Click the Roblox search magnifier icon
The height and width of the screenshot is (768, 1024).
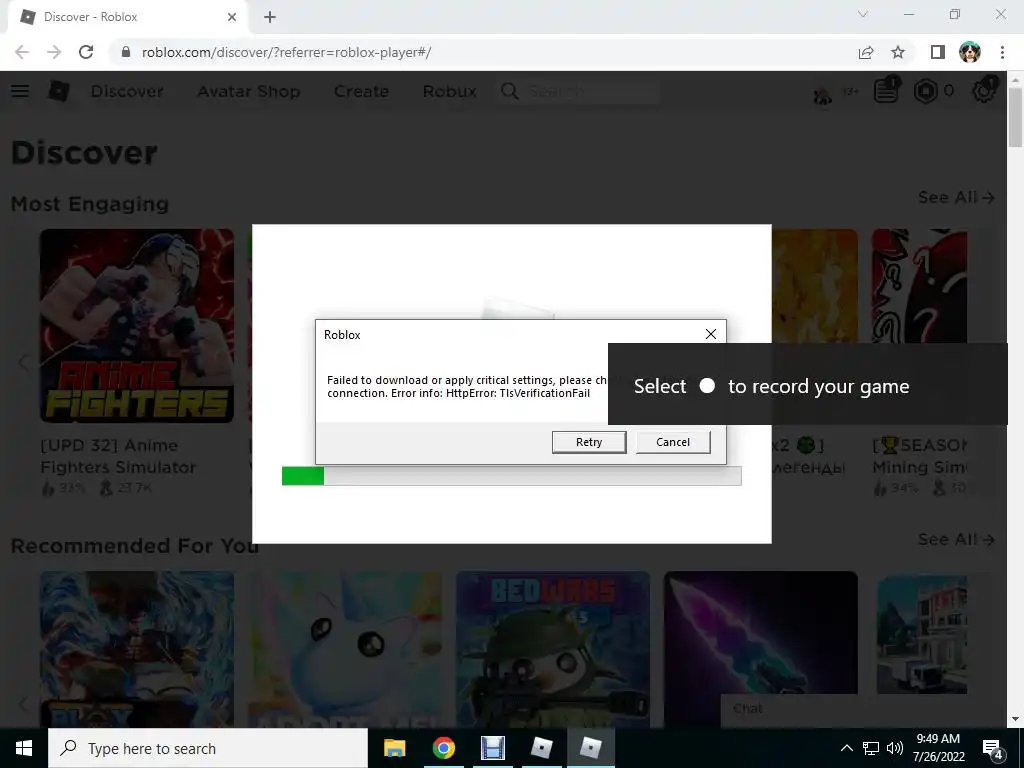510,91
